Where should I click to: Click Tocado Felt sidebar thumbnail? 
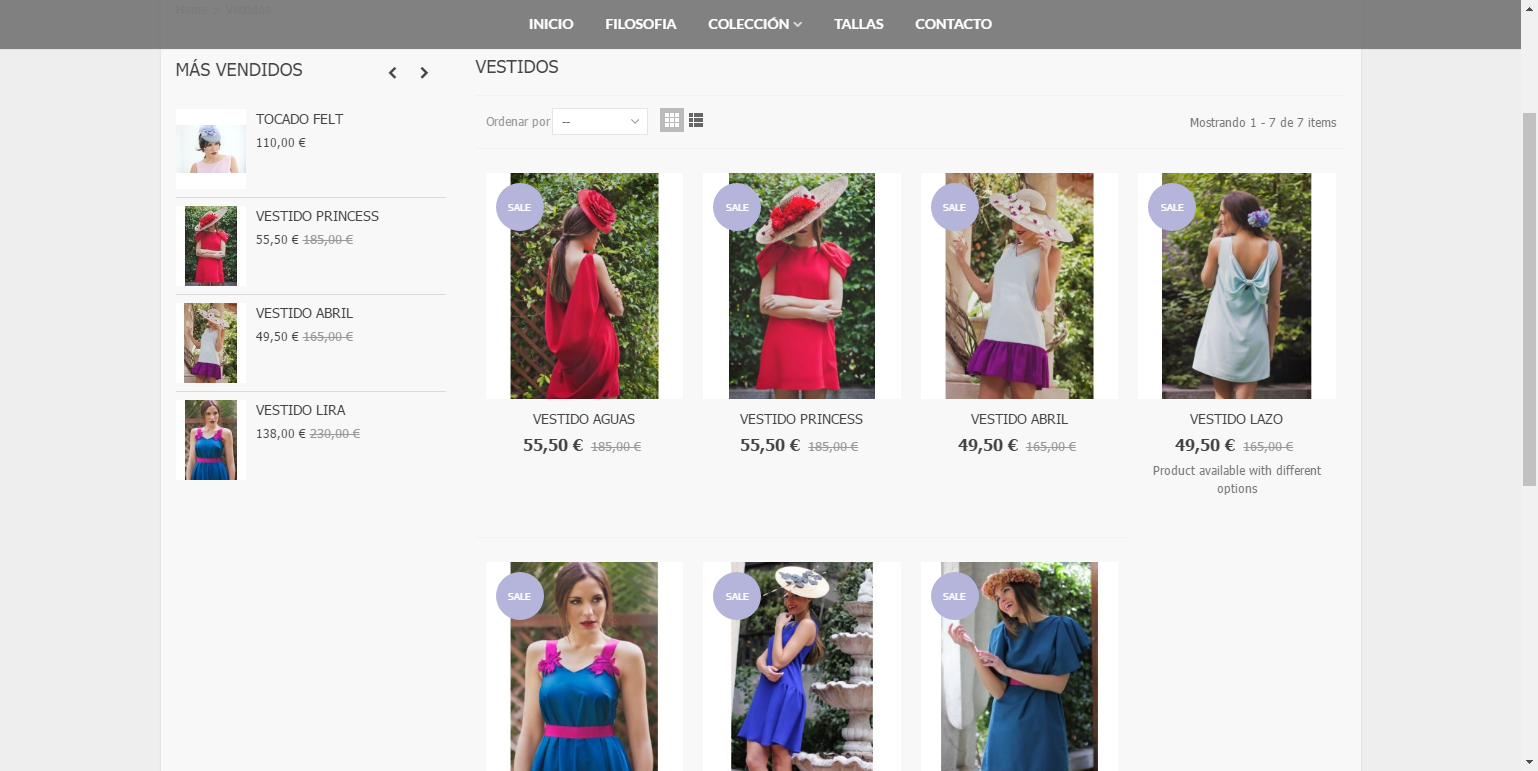(x=211, y=149)
